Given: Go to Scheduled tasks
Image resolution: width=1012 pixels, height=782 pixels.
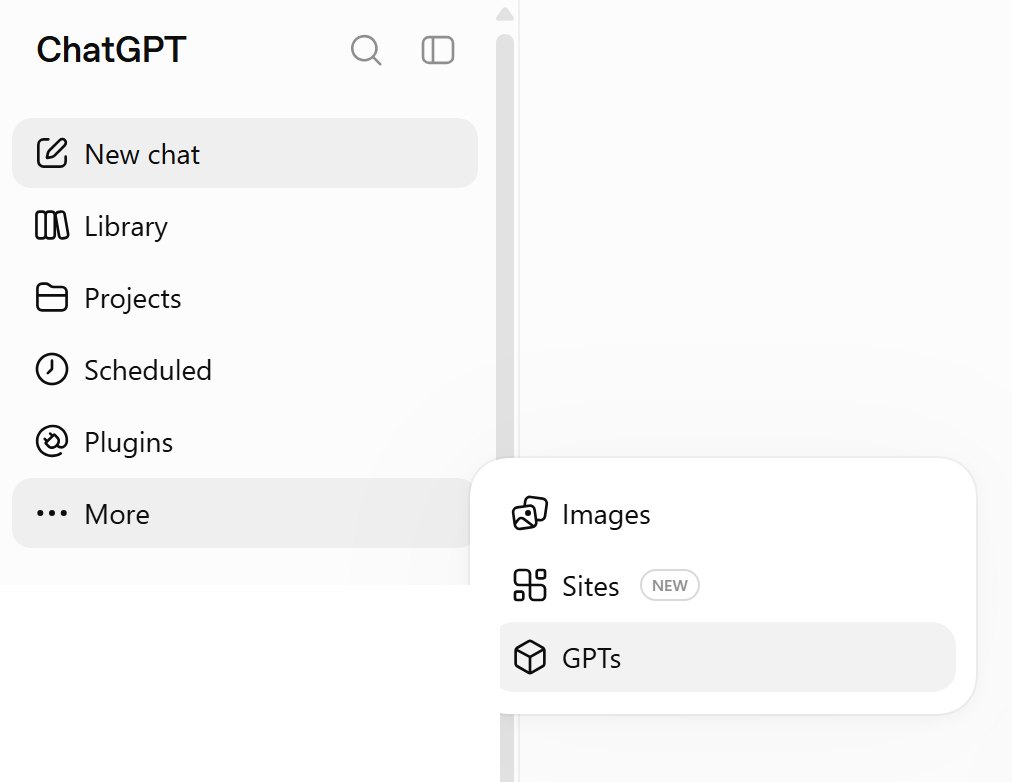Looking at the screenshot, I should pos(245,370).
